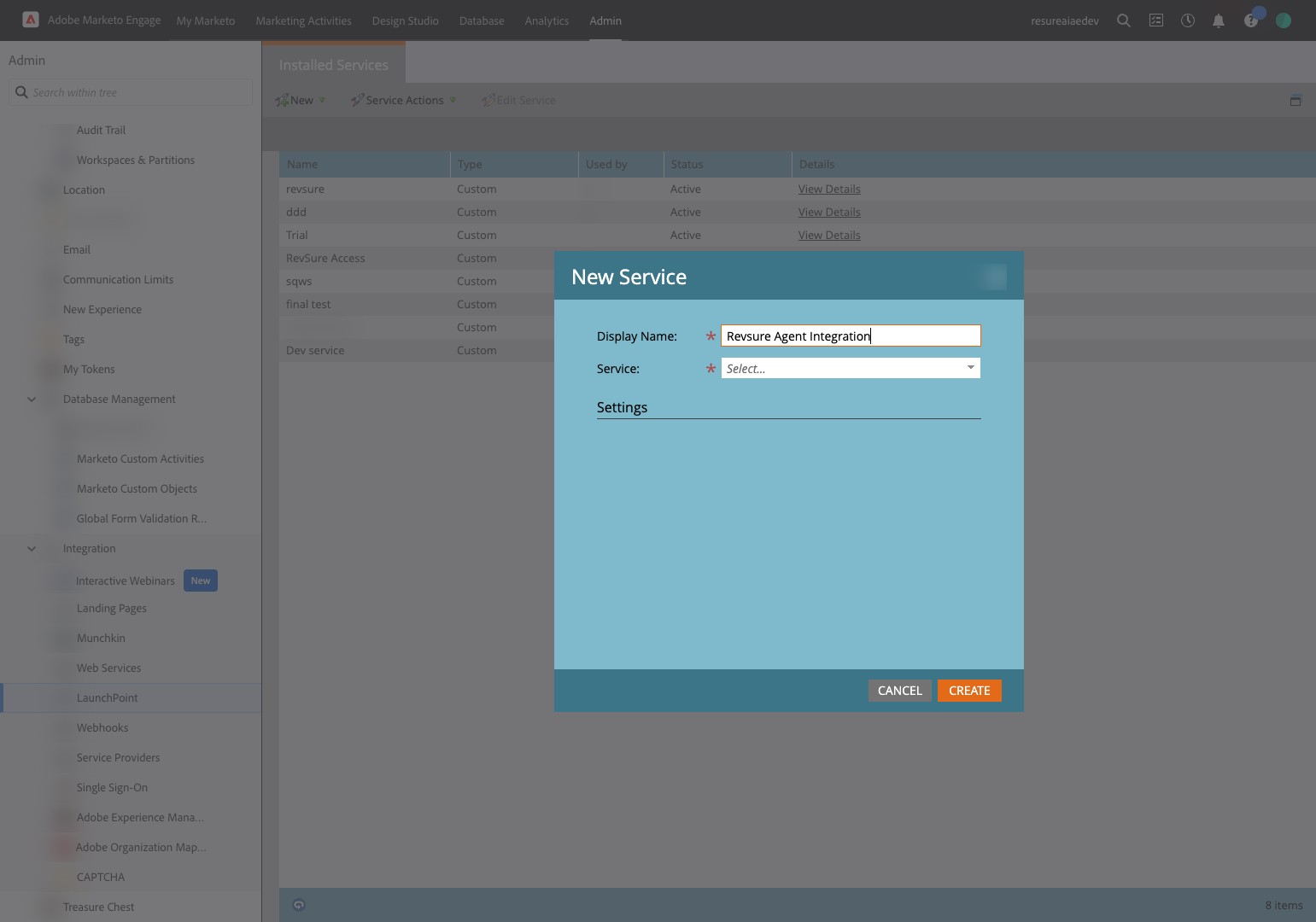
Task: Select Location in tree
Action: pyautogui.click(x=84, y=190)
